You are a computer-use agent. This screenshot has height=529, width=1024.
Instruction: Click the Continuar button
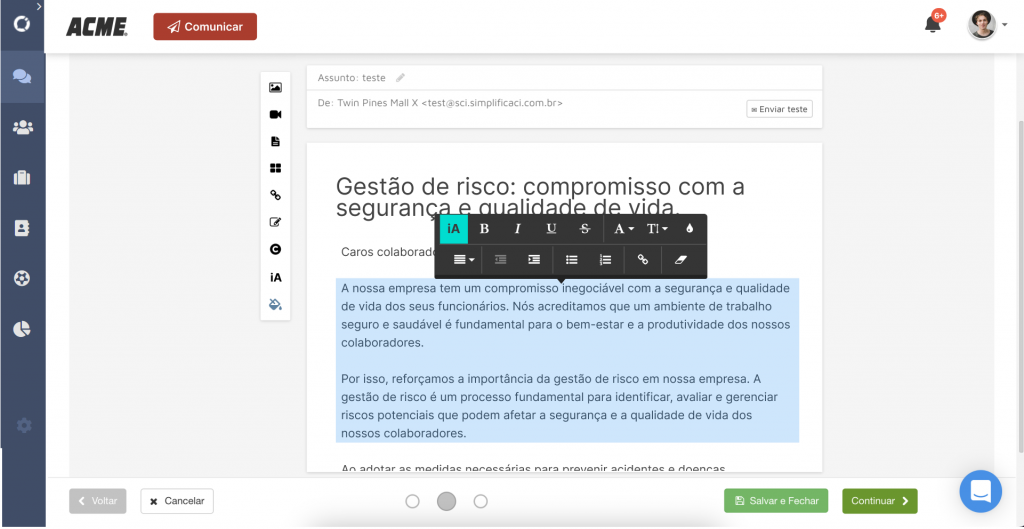[880, 501]
